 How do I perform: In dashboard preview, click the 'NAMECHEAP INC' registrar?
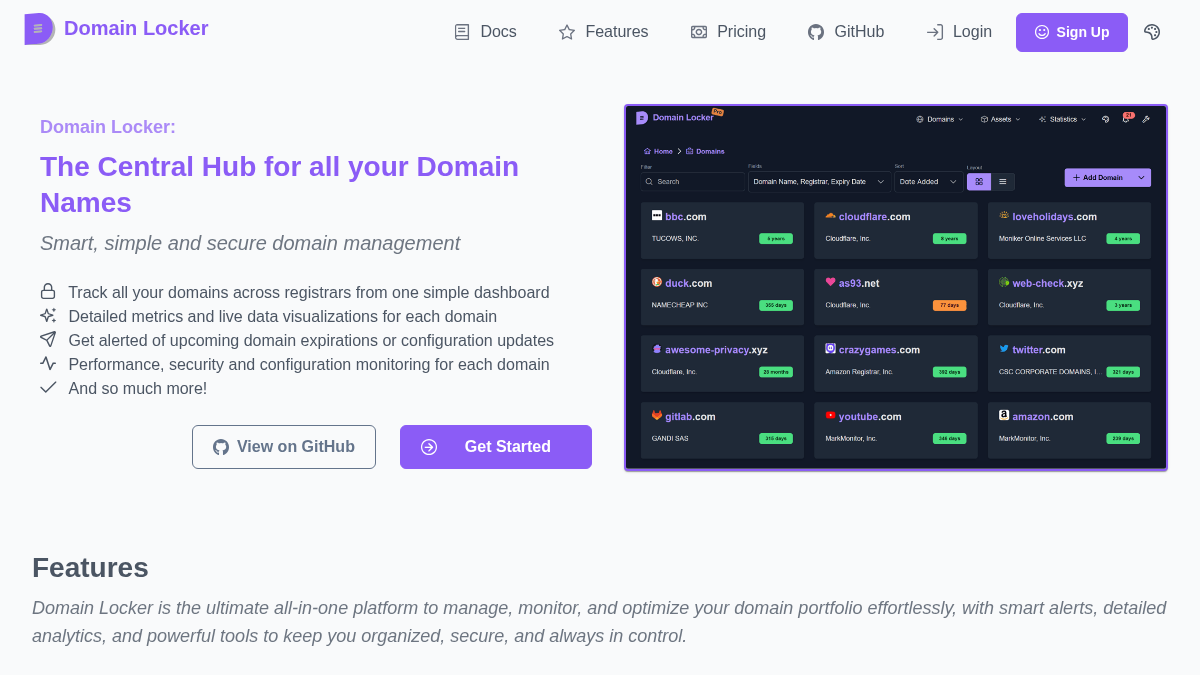point(680,305)
